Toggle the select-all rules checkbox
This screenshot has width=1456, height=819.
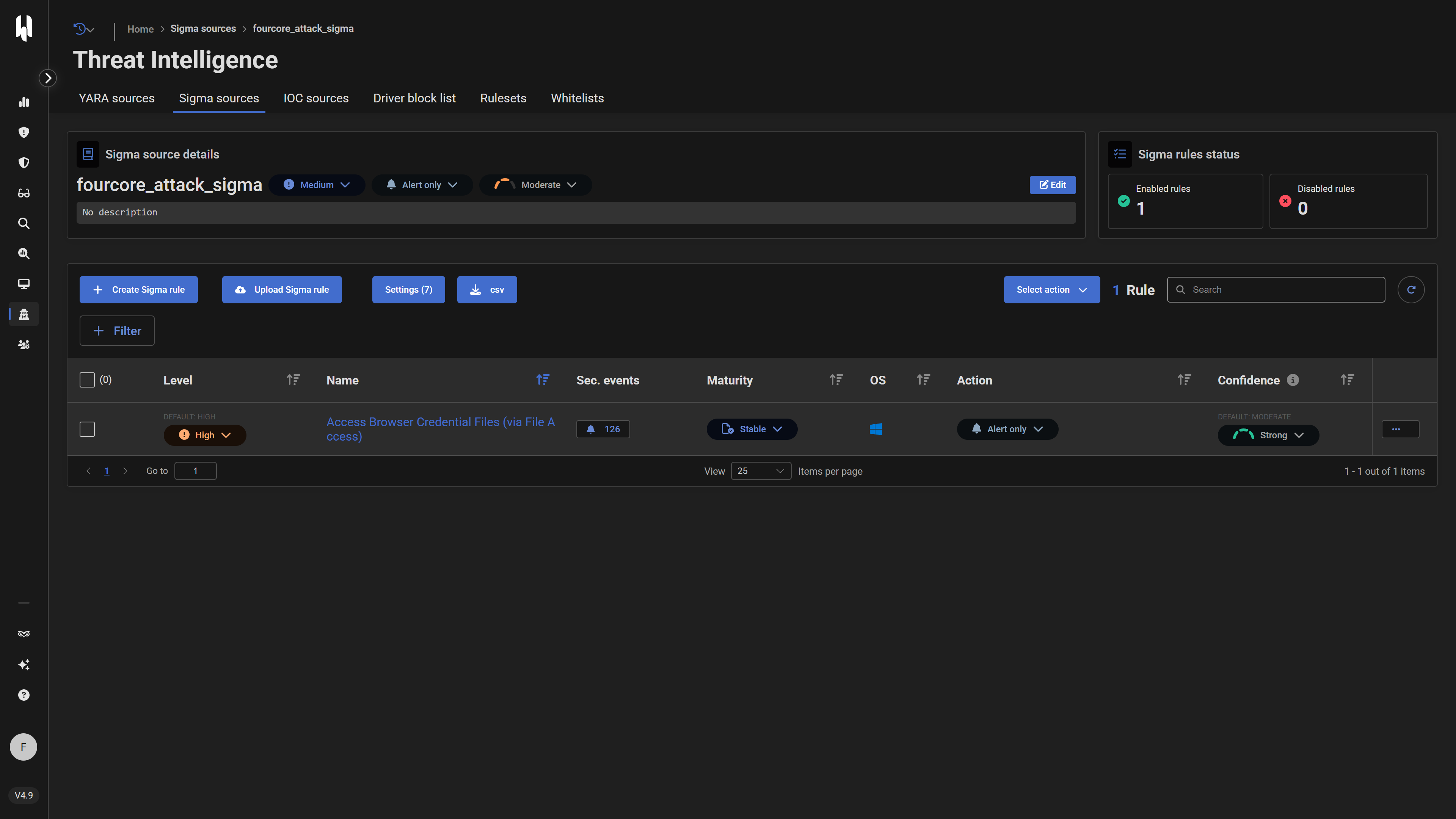(x=87, y=380)
